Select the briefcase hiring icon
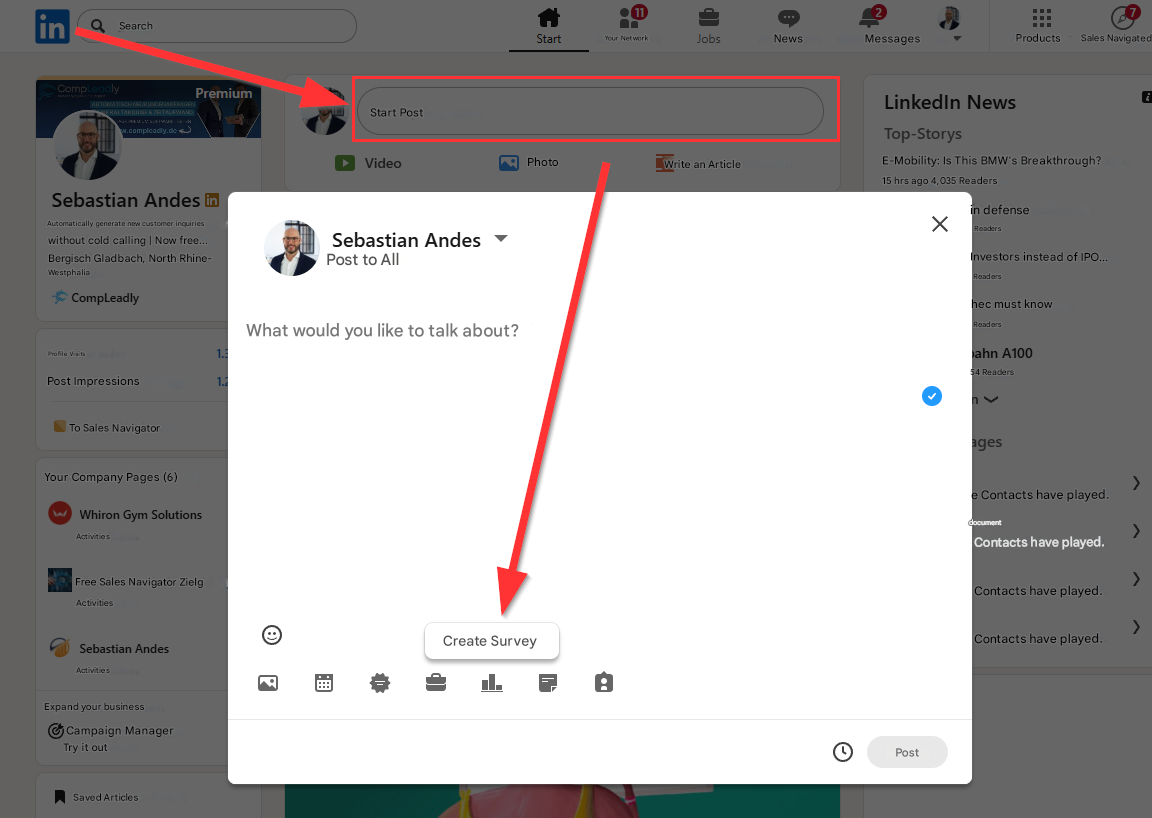 tap(436, 683)
